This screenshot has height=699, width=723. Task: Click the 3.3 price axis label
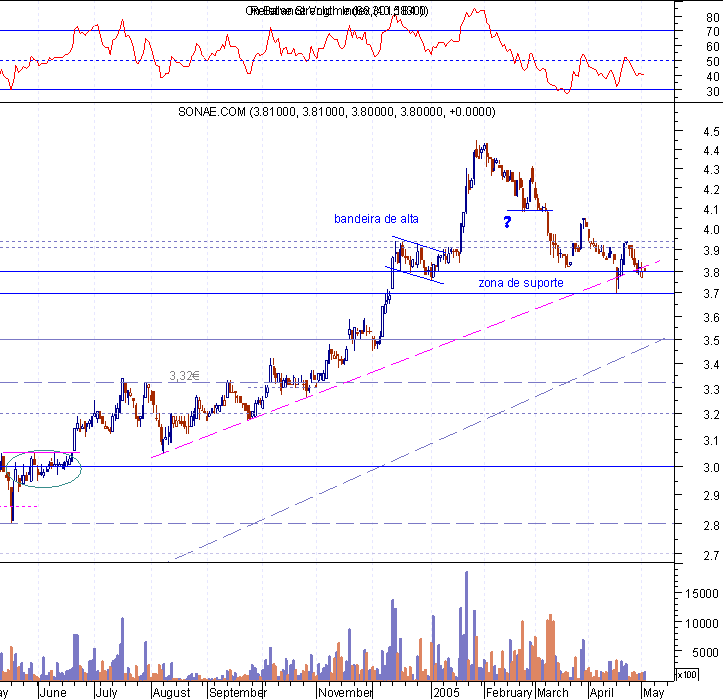coord(711,390)
